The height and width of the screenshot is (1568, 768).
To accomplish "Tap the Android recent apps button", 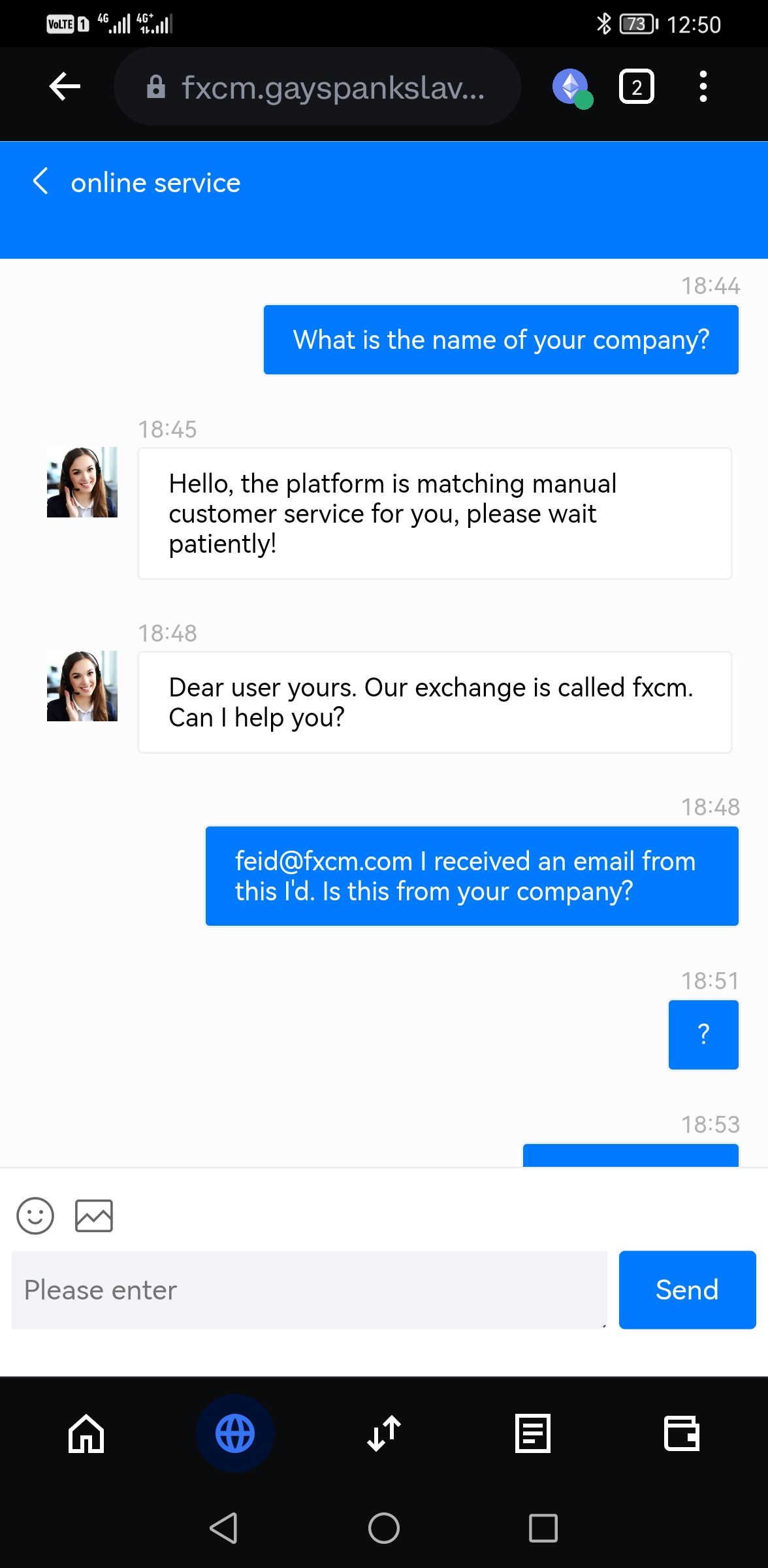I will point(543,1528).
